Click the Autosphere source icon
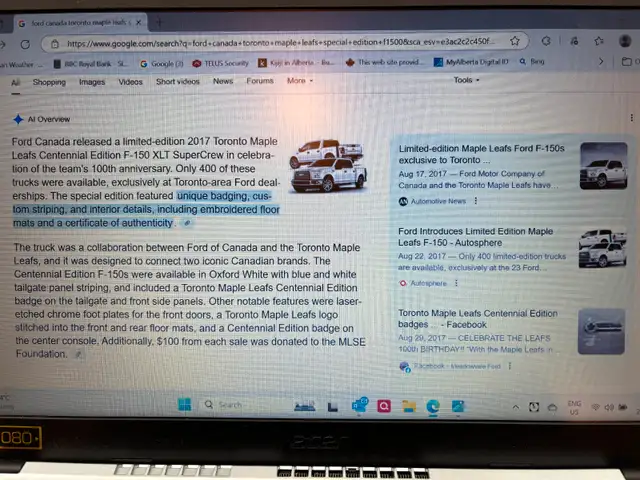This screenshot has height=480, width=640. click(x=403, y=283)
